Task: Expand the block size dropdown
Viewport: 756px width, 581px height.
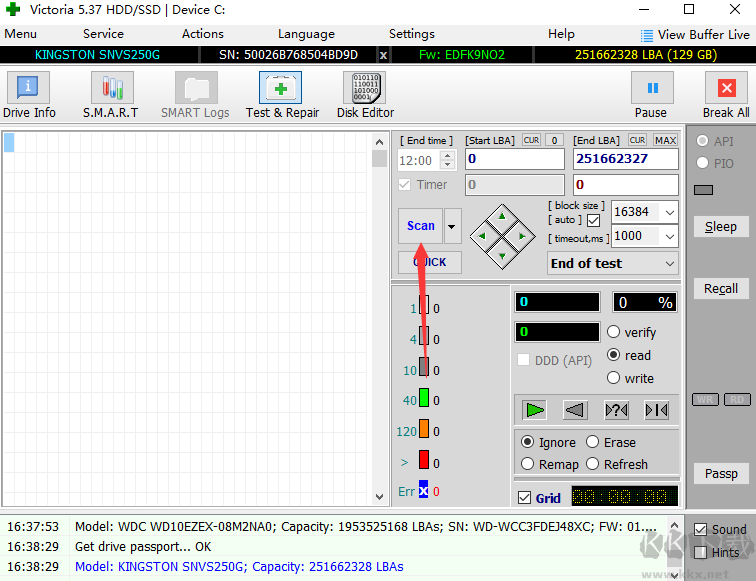Action: [669, 212]
